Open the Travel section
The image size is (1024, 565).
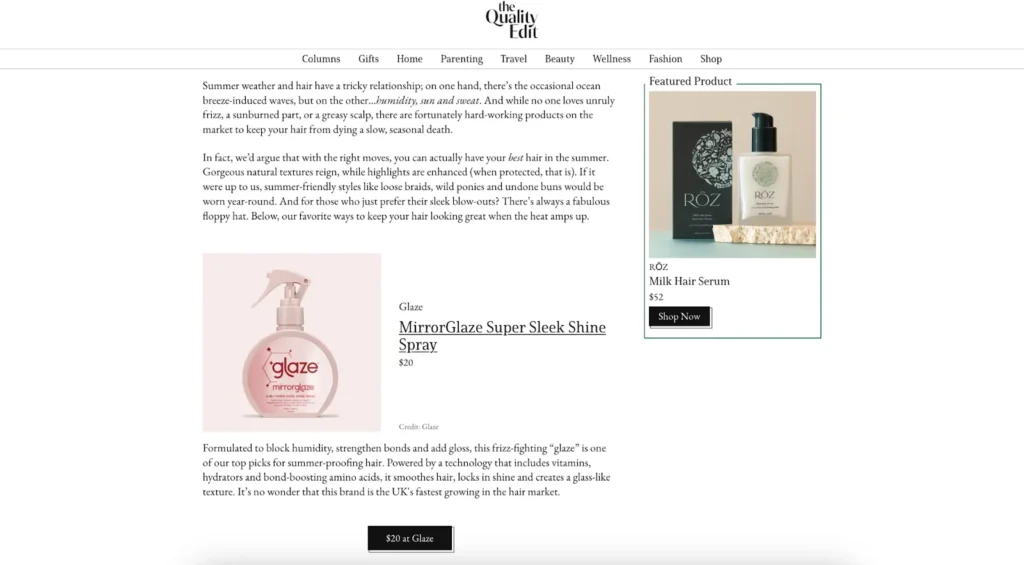click(x=513, y=59)
